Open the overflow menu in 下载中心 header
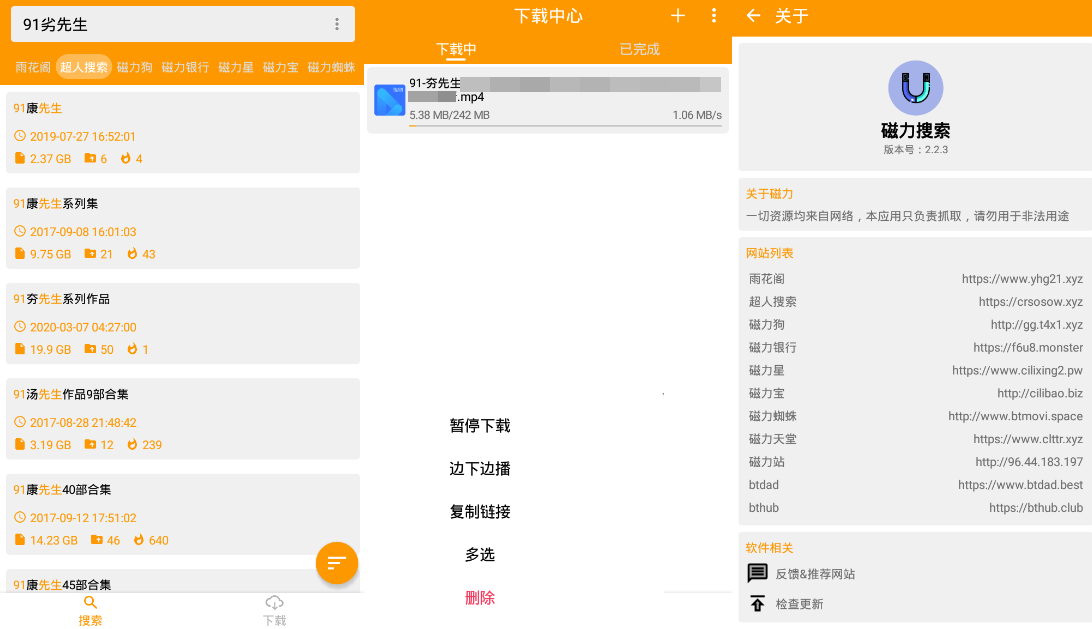This screenshot has width=1092, height=629. click(x=714, y=15)
